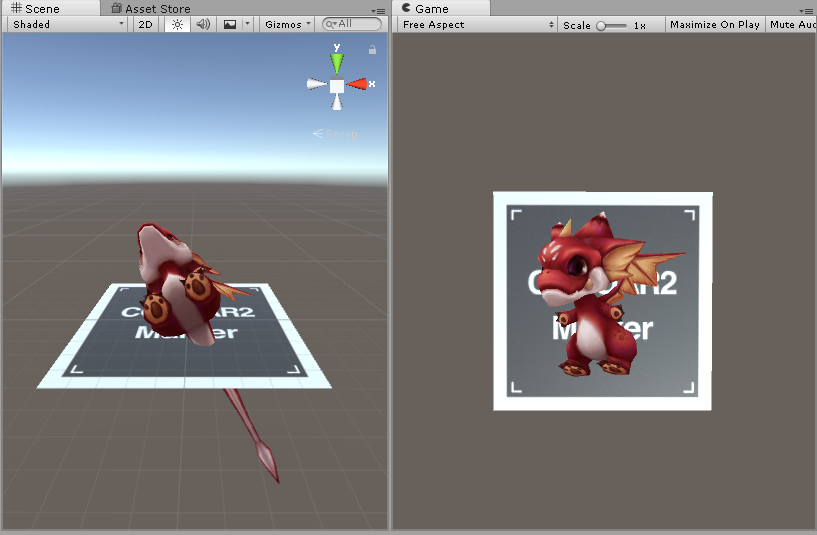Toggle 2D view mode
Image resolution: width=817 pixels, height=535 pixels.
point(145,24)
